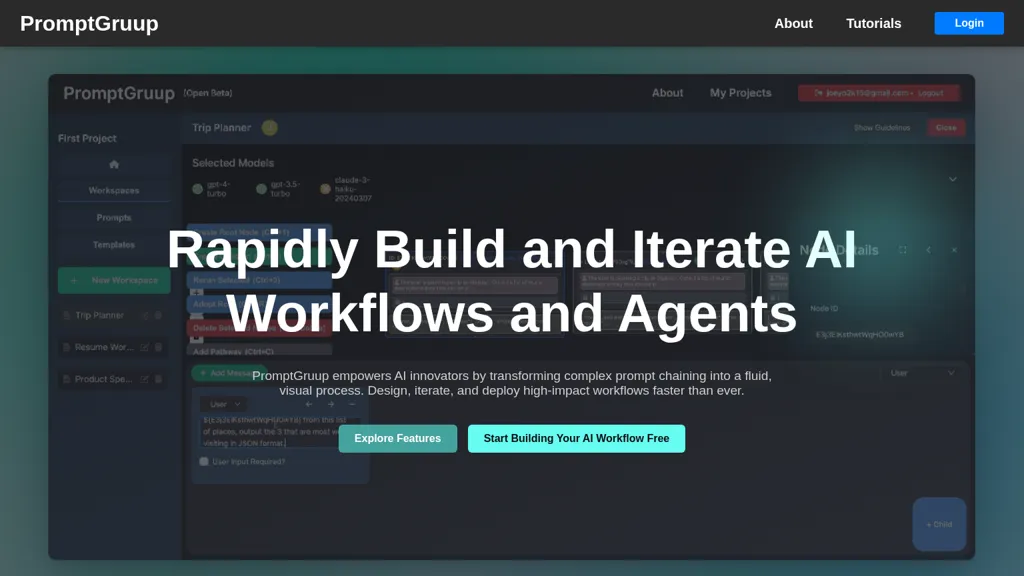This screenshot has height=576, width=1024.
Task: Open the About page from the top navigation
Action: (x=793, y=24)
